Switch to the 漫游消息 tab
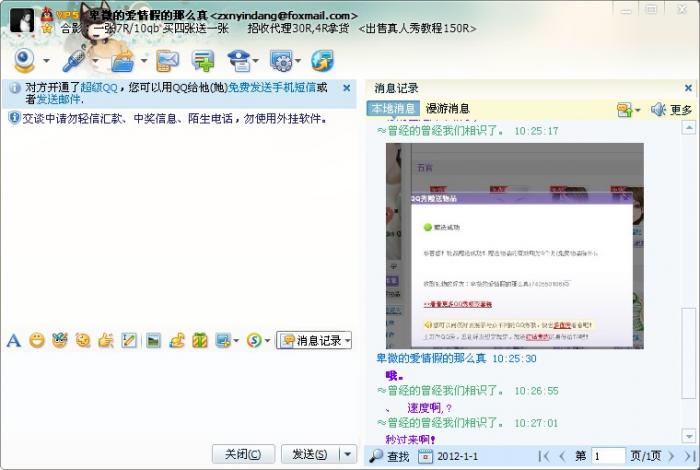 447,108
